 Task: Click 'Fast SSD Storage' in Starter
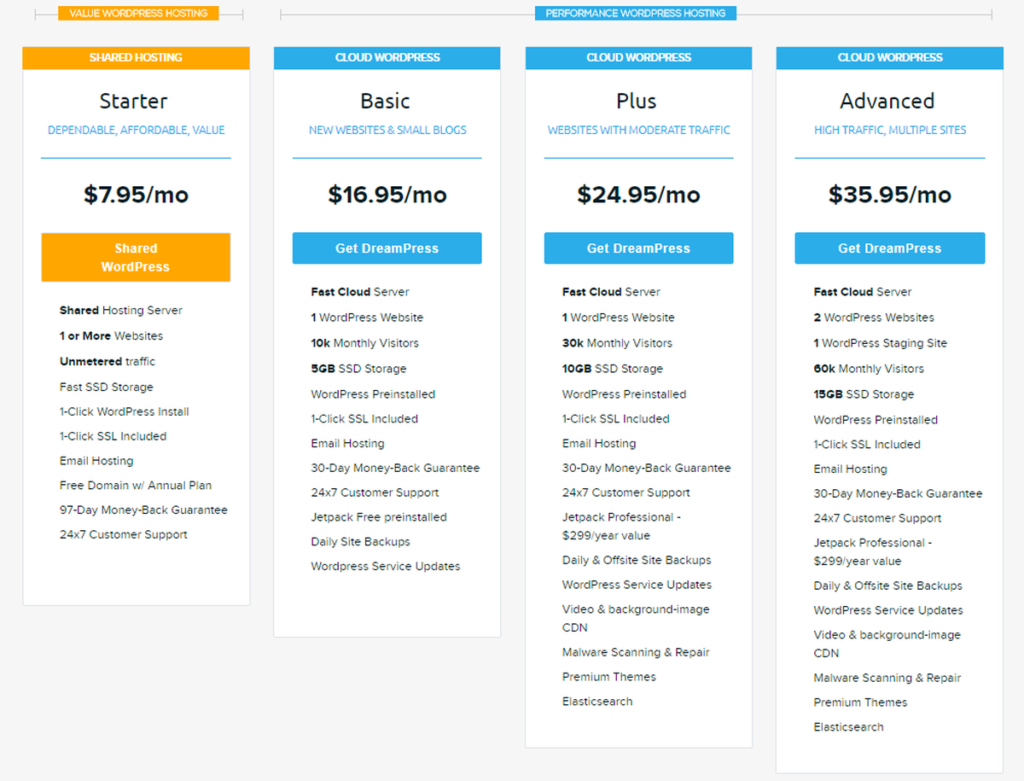(x=106, y=387)
